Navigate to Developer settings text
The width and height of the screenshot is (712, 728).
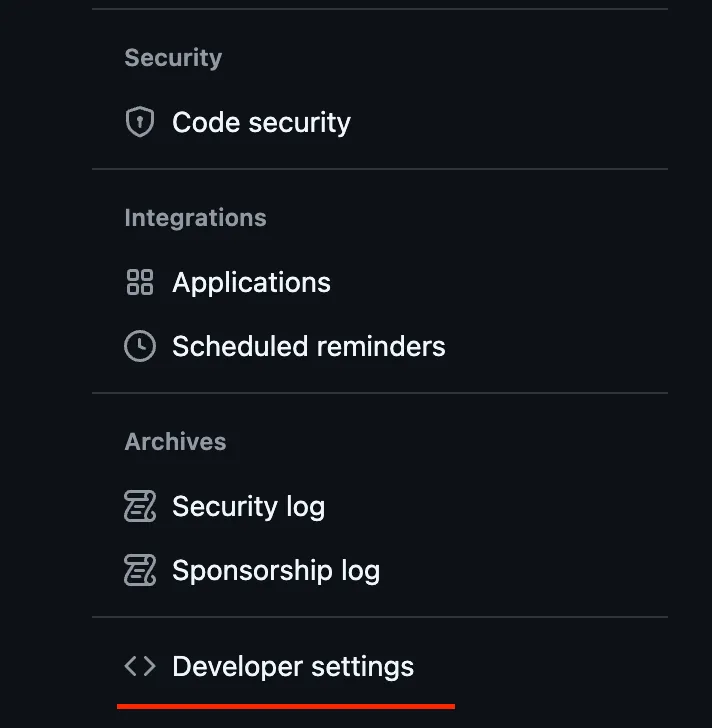click(293, 667)
